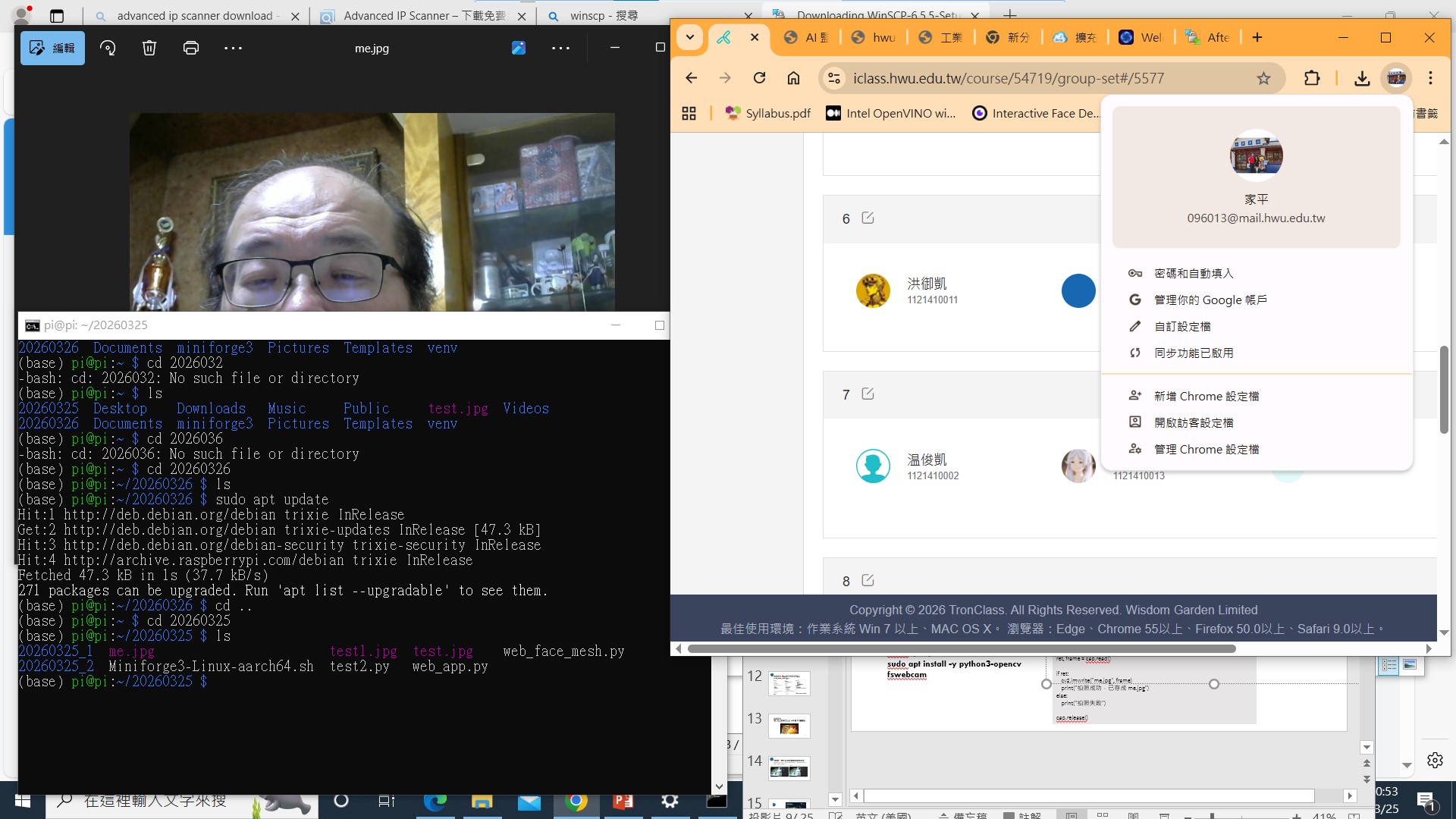Image resolution: width=1456 pixels, height=819 pixels.
Task: Open Syllabus.pdf bookmark
Action: [768, 113]
